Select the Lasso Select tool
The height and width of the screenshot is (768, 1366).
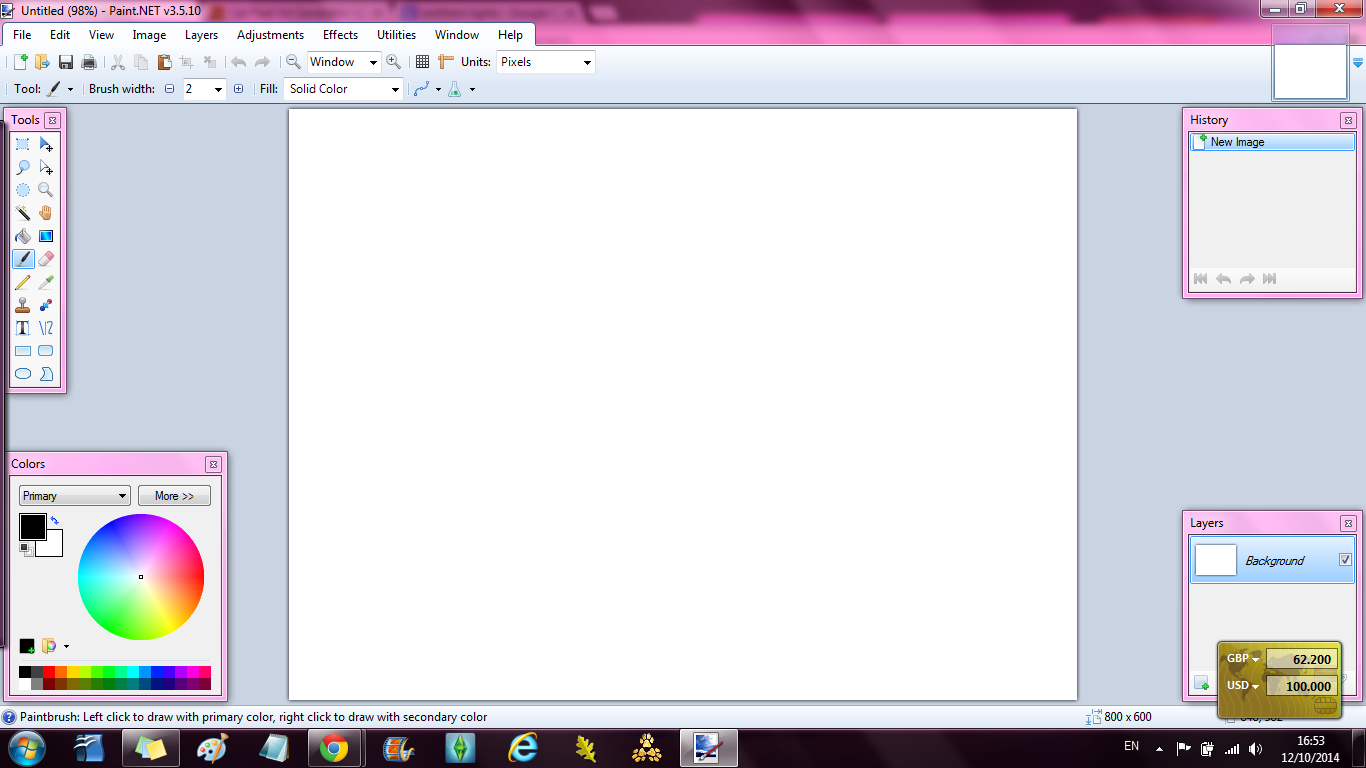pos(22,167)
